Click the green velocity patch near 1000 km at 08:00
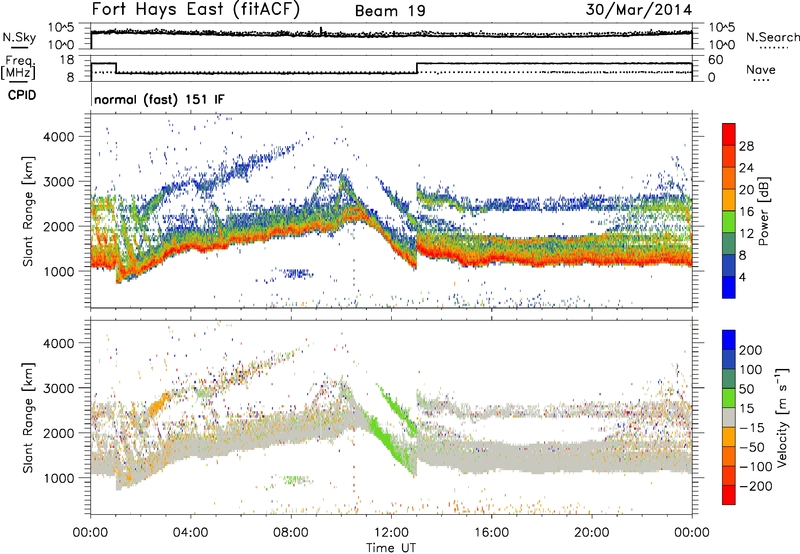 point(296,480)
